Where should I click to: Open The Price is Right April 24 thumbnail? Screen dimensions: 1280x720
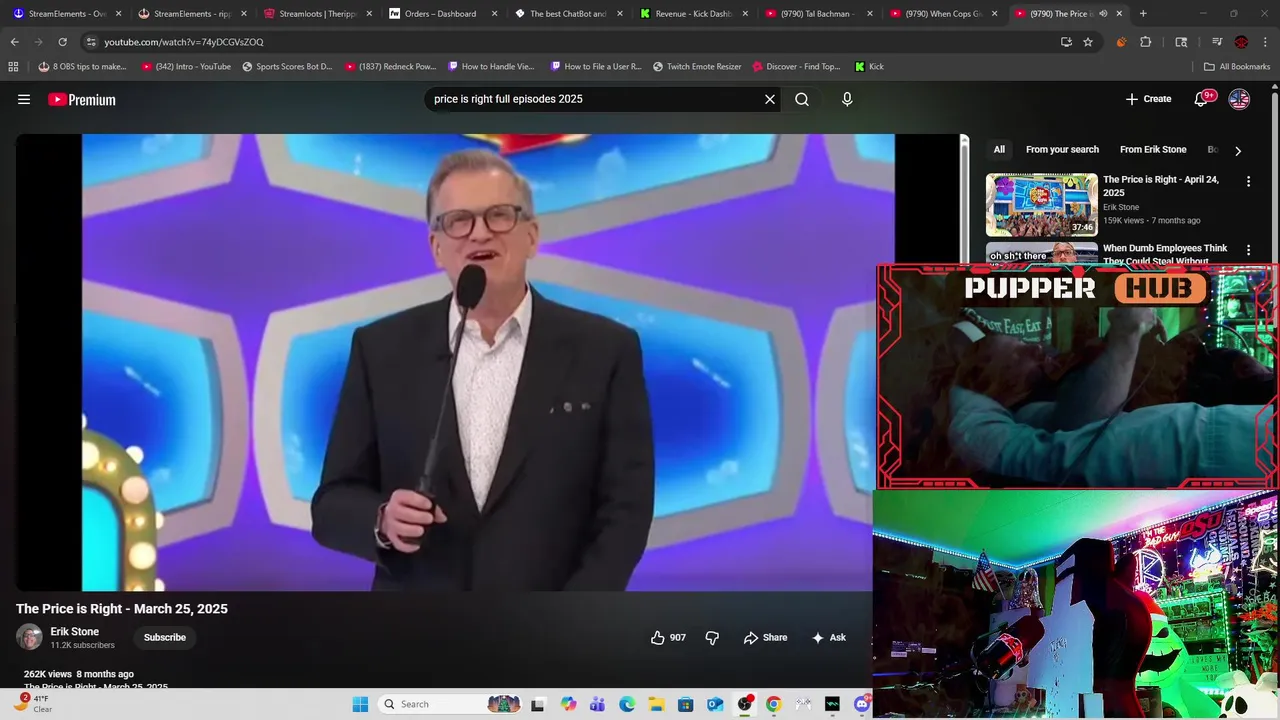(1041, 205)
